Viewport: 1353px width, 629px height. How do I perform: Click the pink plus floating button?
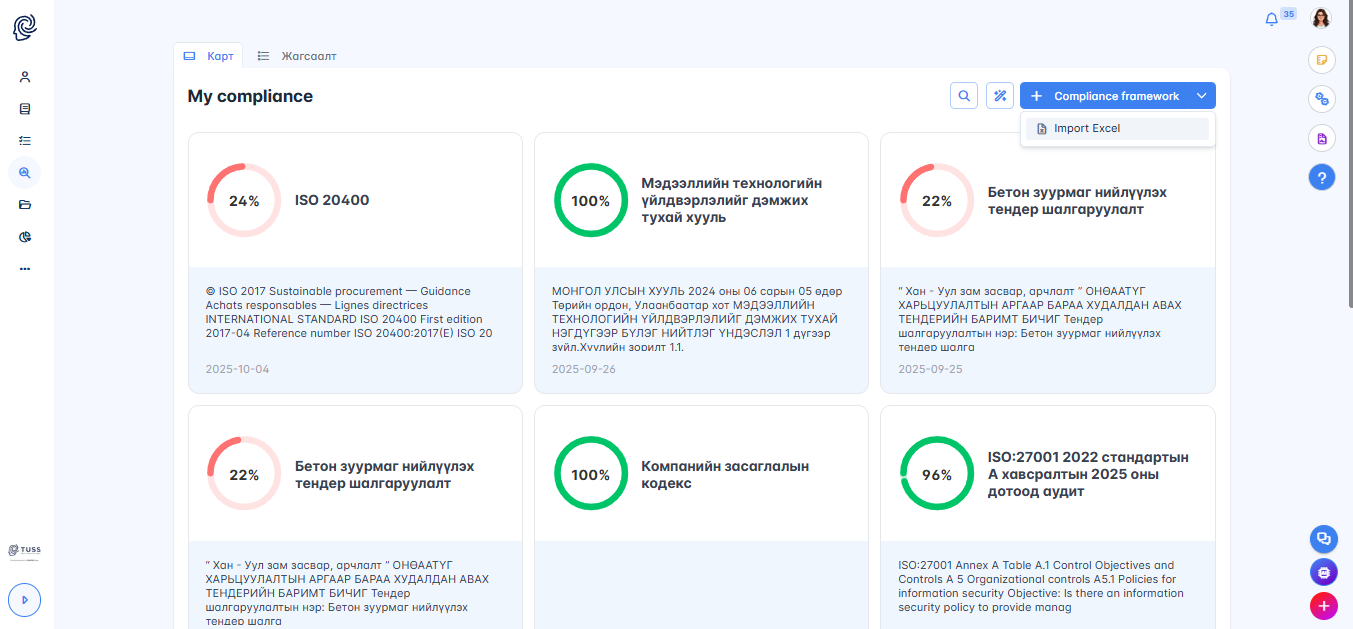(1323, 606)
